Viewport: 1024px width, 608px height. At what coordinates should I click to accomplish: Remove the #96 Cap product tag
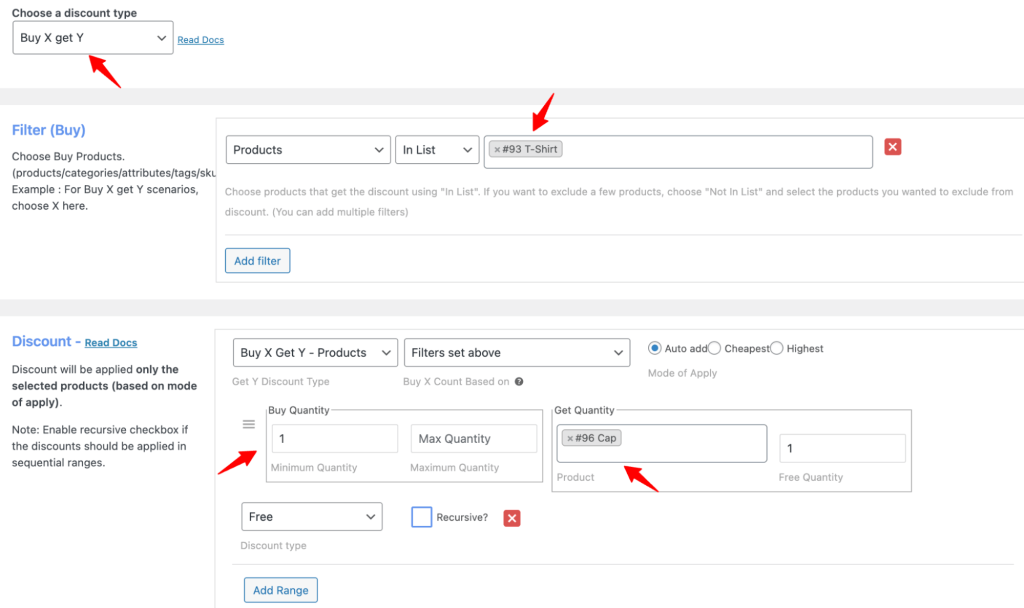click(568, 437)
